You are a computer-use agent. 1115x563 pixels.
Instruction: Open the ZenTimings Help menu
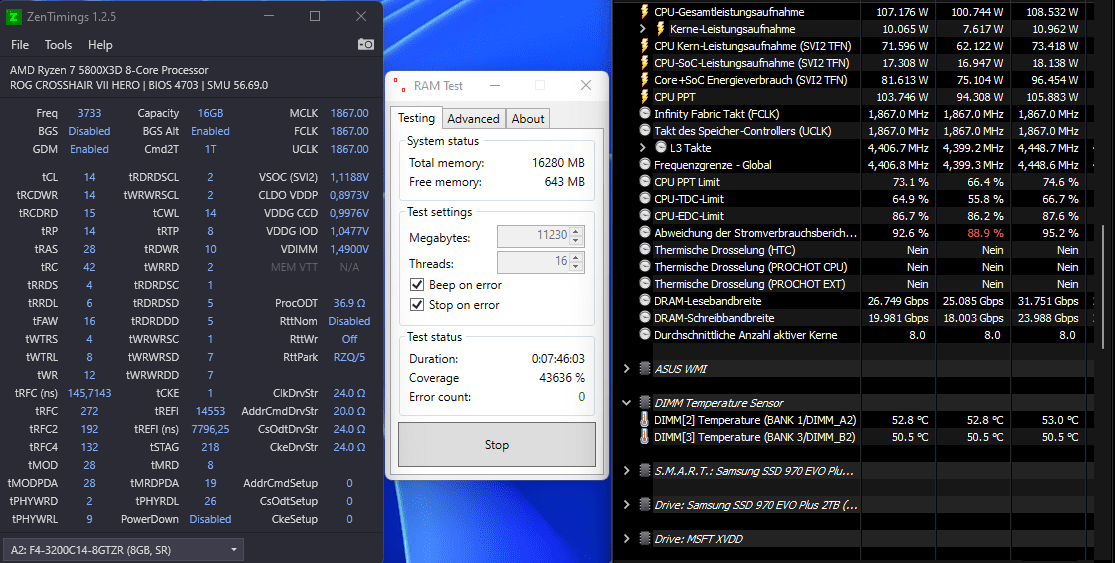(100, 45)
